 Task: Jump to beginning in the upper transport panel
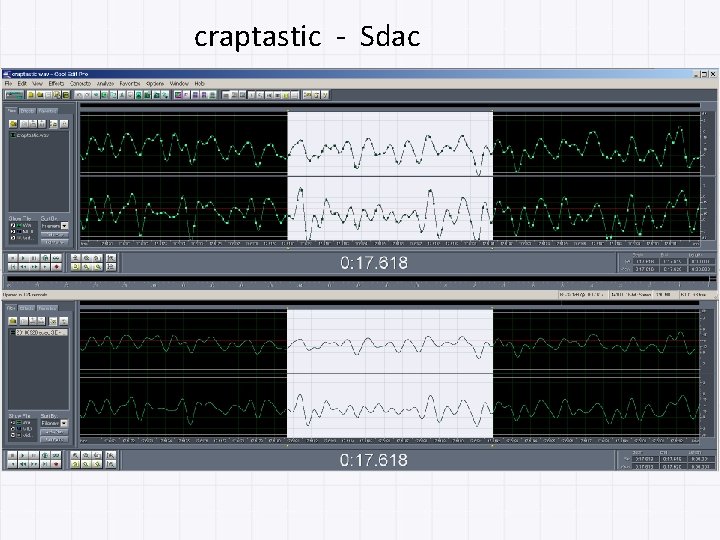pyautogui.click(x=13, y=267)
